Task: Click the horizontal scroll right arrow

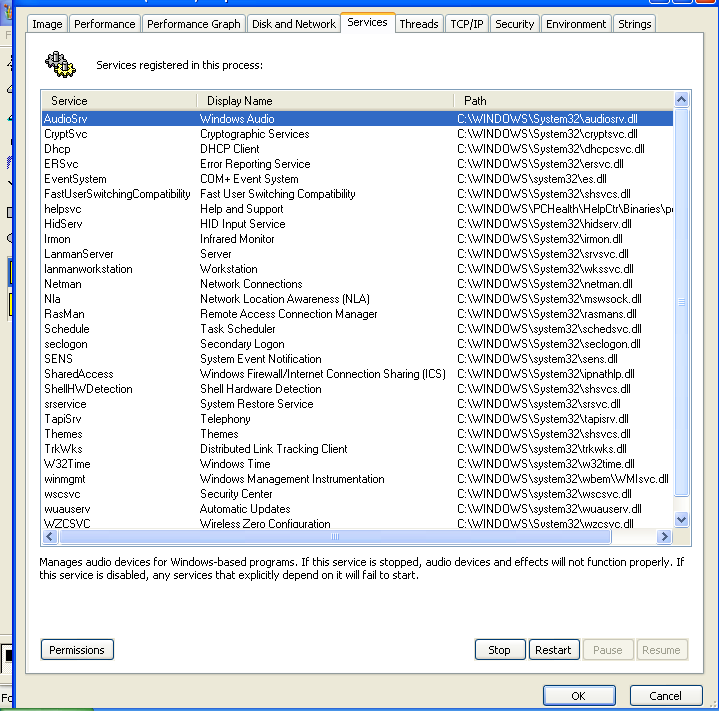Action: tap(664, 536)
